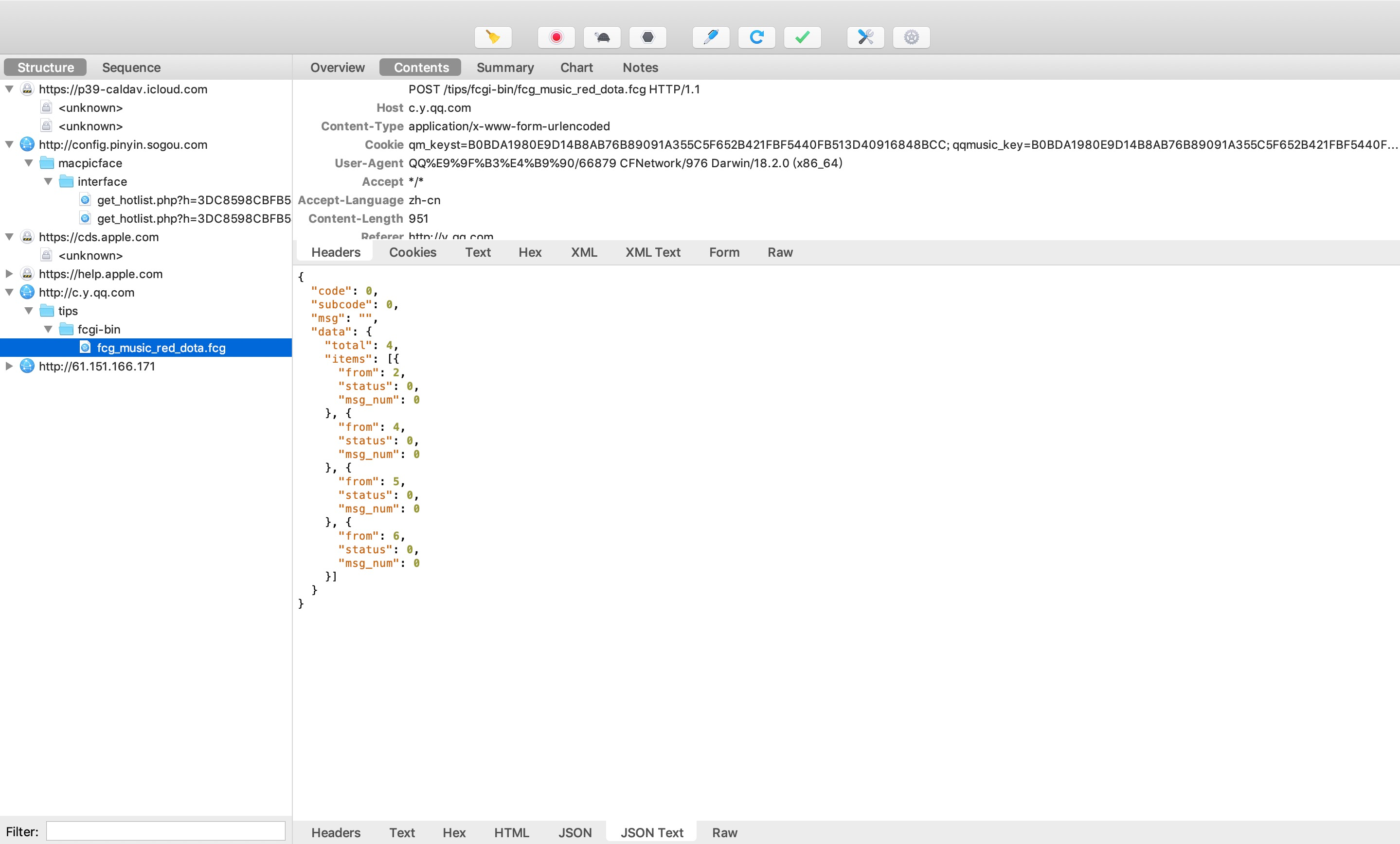Toggle the hexagon breakpoints icon
Screen dimensions: 1400x844
[647, 37]
